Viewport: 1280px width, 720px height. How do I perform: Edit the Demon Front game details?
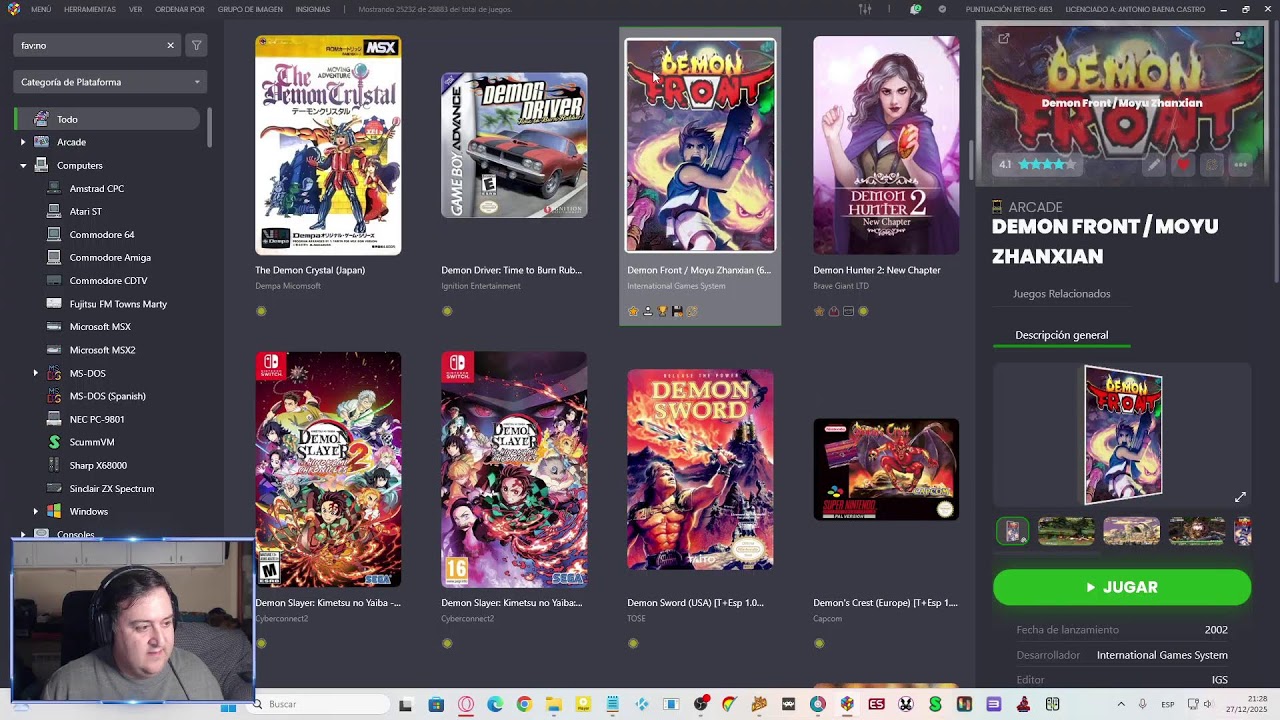1154,165
